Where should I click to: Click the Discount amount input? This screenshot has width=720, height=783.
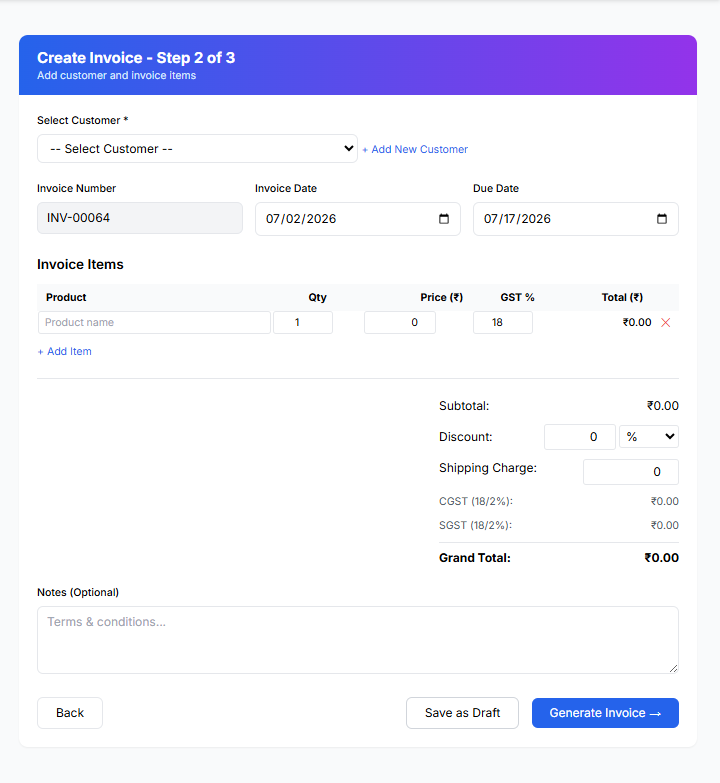pos(580,437)
